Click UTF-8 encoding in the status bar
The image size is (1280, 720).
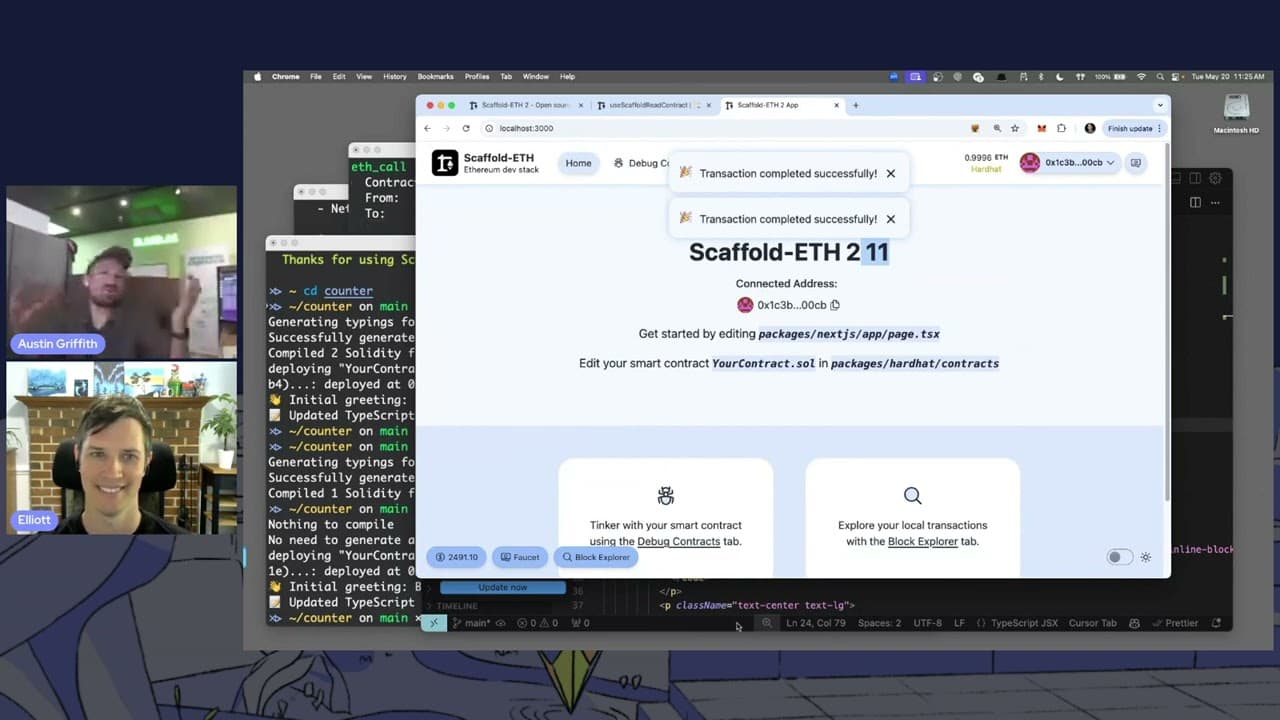point(927,623)
